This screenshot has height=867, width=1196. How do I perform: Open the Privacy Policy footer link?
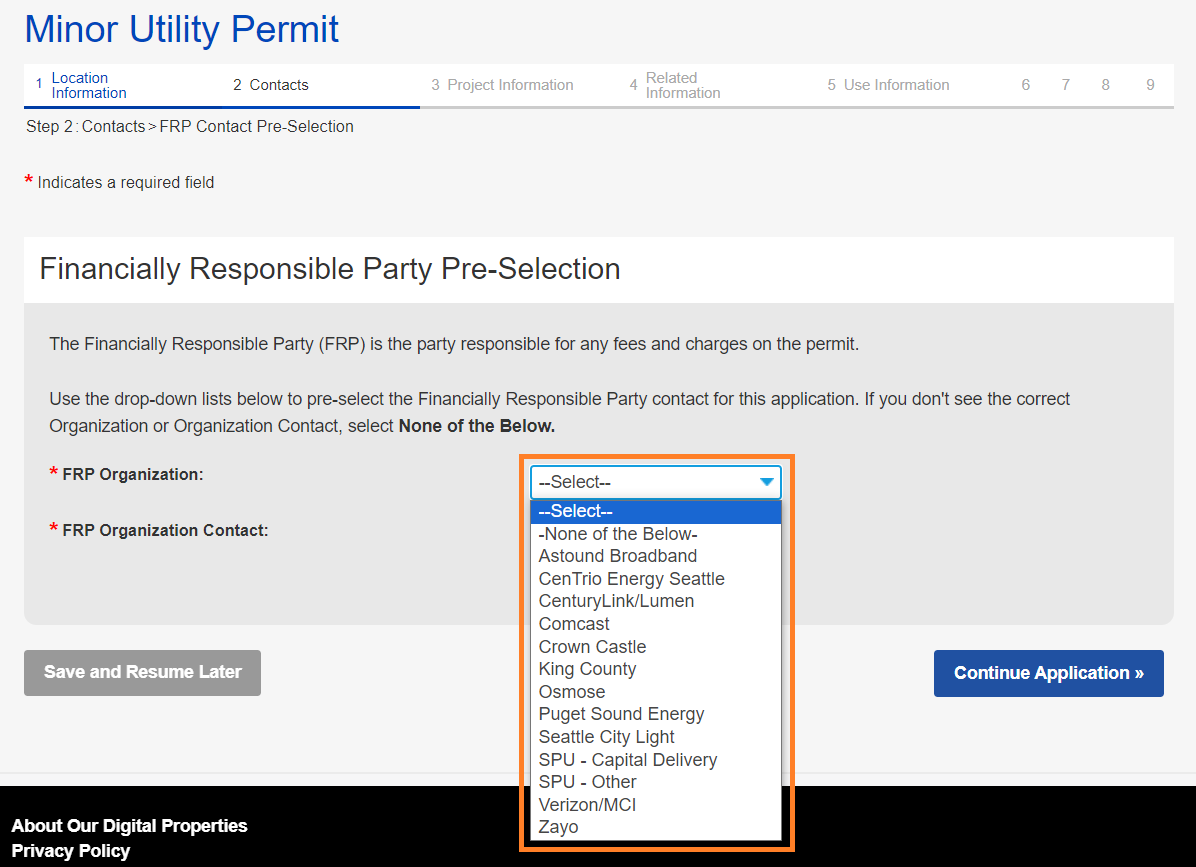71,851
